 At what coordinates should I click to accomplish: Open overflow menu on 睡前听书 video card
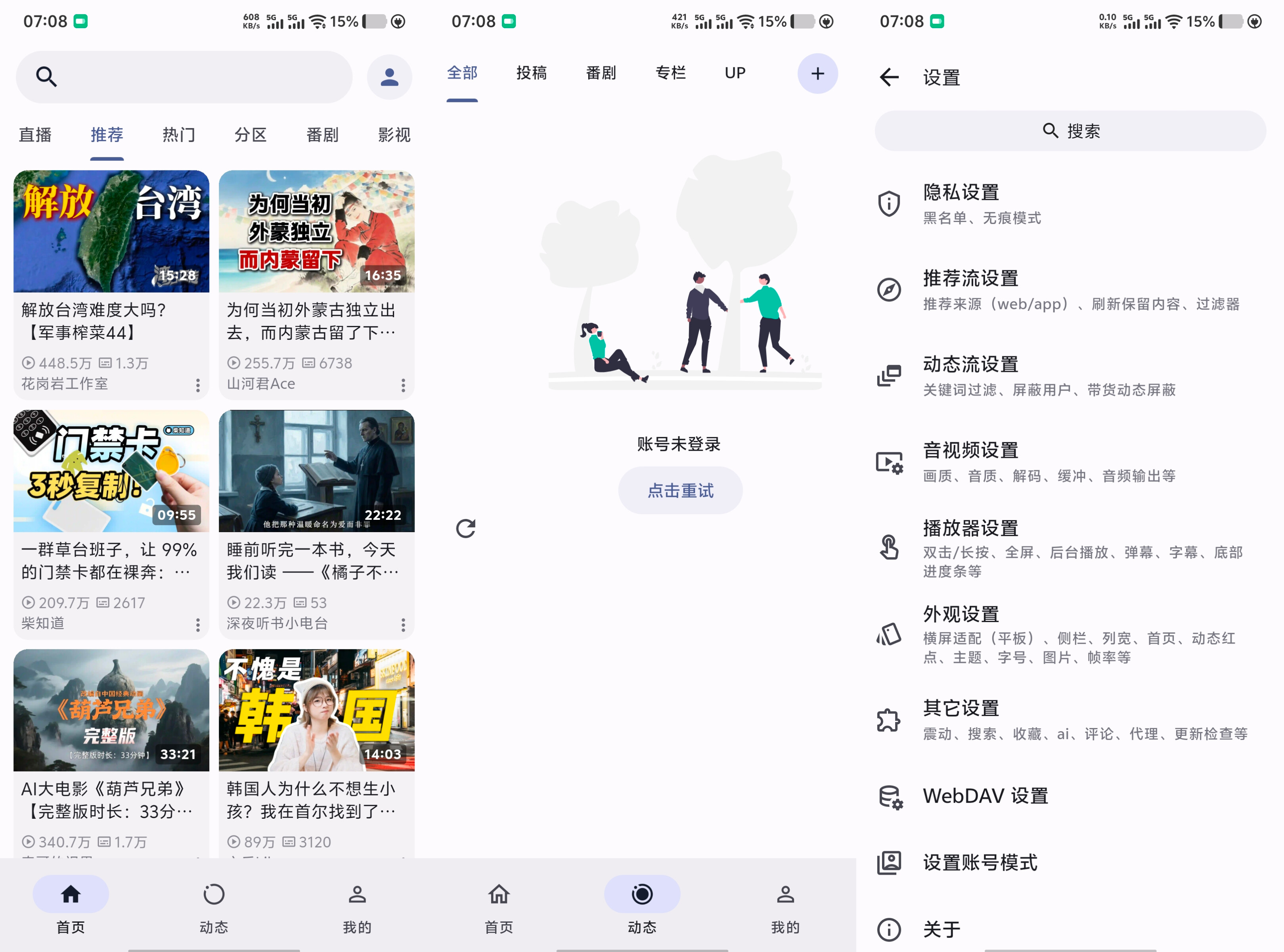403,624
